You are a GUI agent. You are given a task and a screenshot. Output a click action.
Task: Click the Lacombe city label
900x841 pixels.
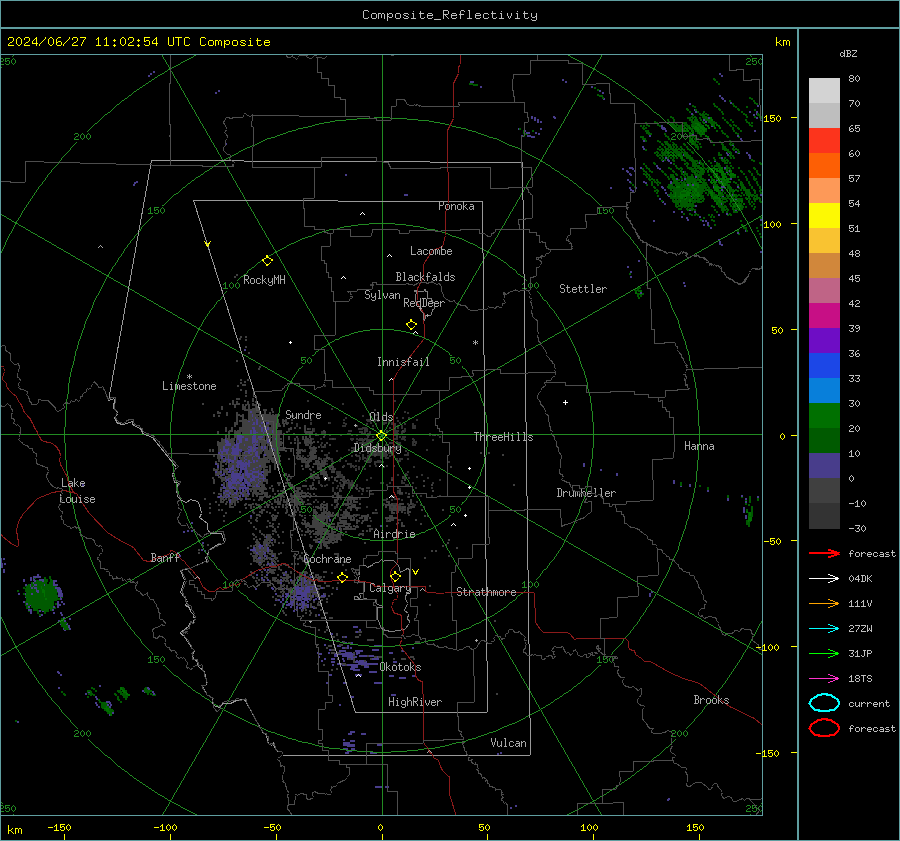pyautogui.click(x=431, y=251)
